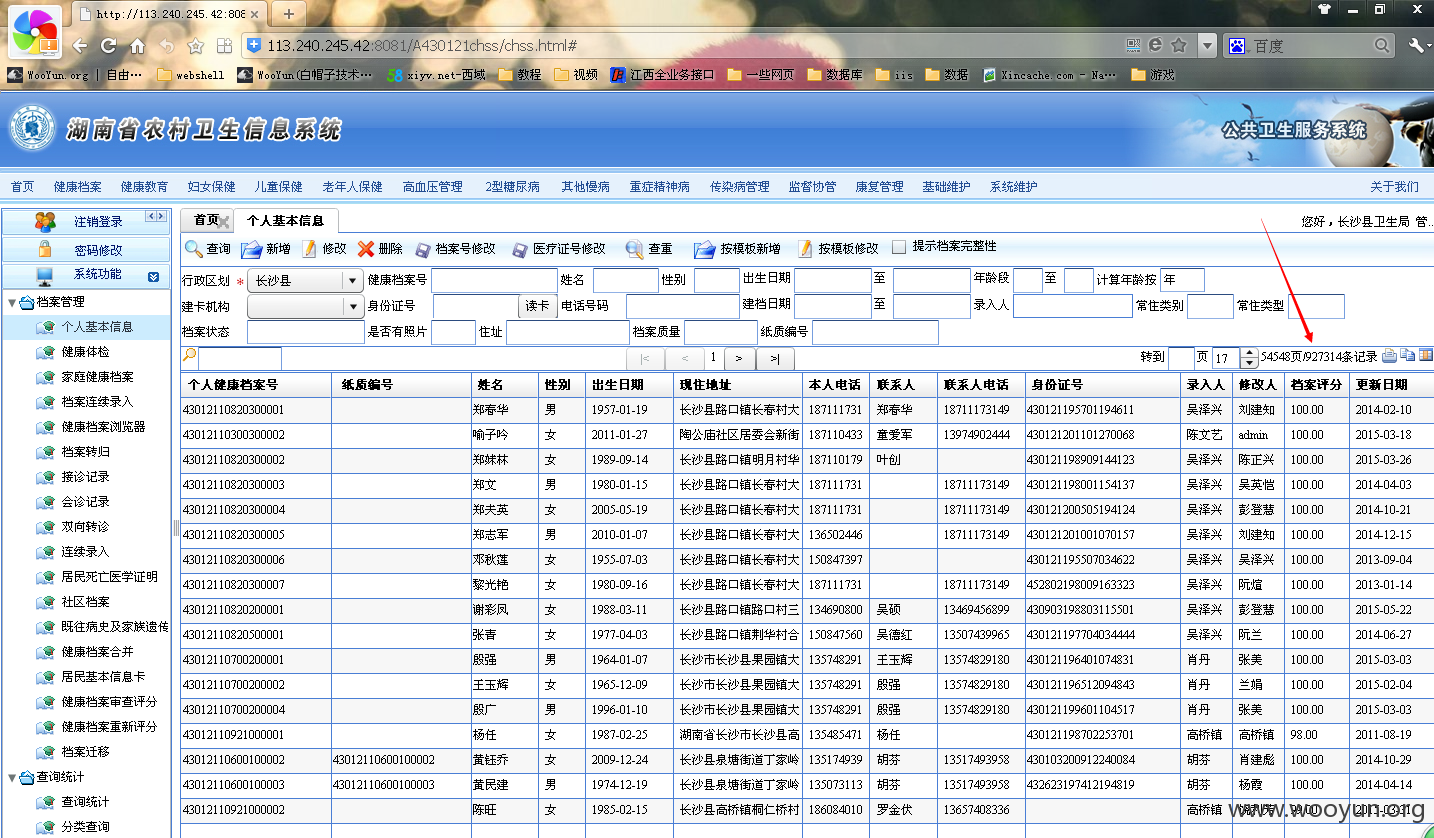Click the 姓名 search input field
The image size is (1434, 838).
[625, 281]
